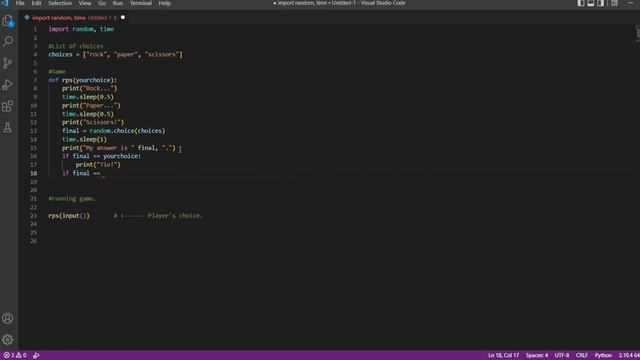640x360 pixels.
Task: Click the 'def rps(yourchoice):' line
Action: click(82, 80)
